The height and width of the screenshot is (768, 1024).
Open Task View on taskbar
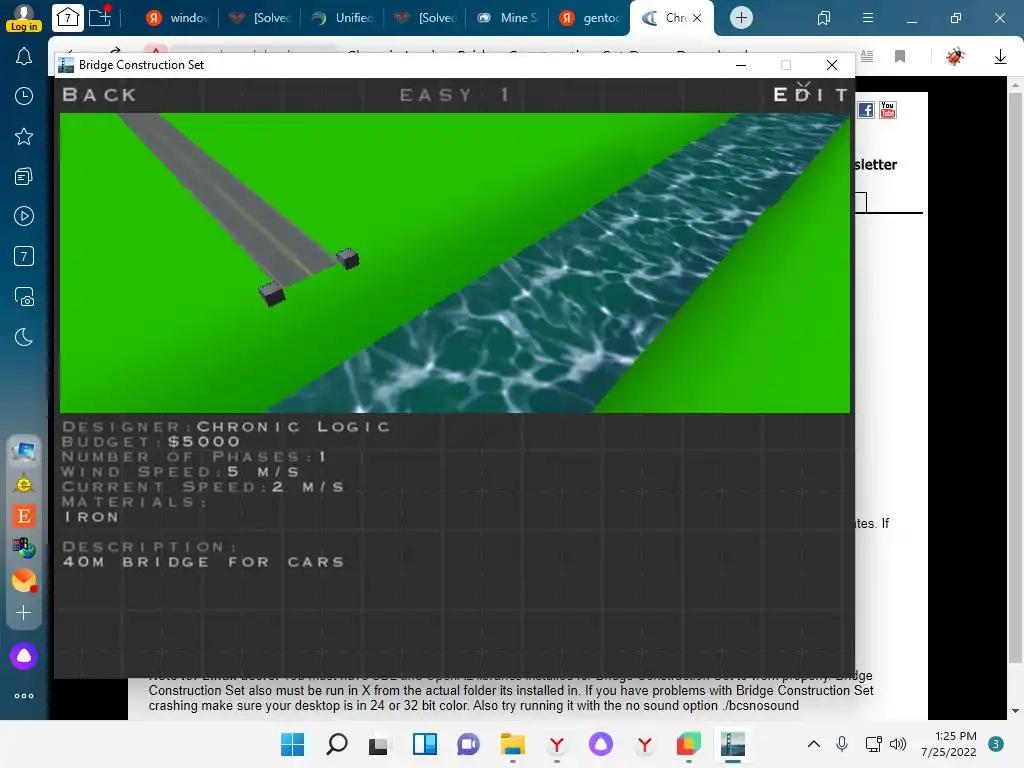(x=380, y=744)
